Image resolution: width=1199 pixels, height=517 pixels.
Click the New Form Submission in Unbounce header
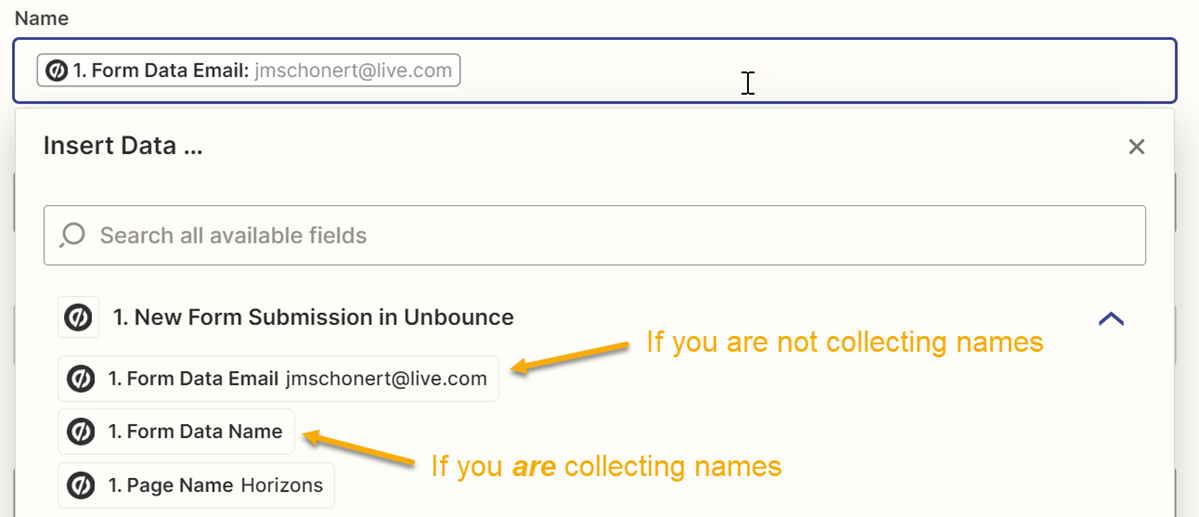pos(313,318)
